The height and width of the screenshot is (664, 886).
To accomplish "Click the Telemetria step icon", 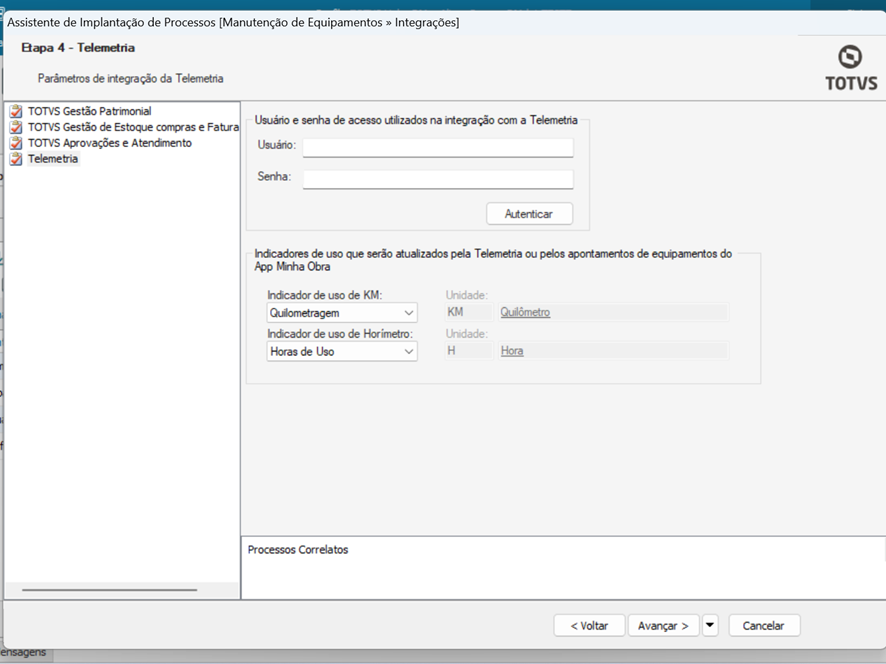I will (x=16, y=160).
